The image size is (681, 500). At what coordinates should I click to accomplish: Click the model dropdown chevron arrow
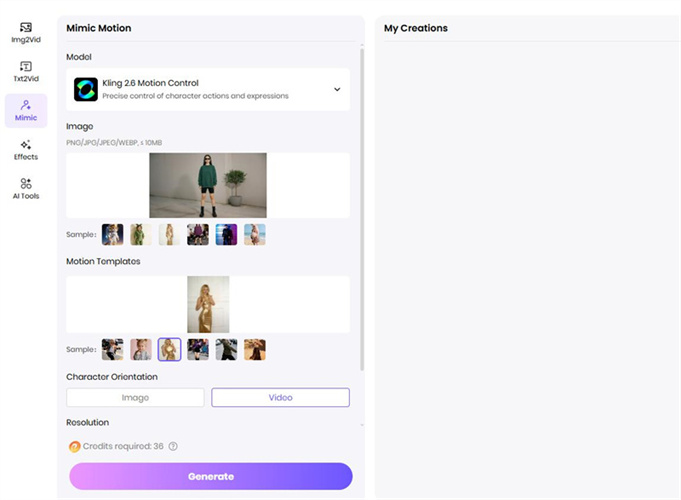coord(337,89)
